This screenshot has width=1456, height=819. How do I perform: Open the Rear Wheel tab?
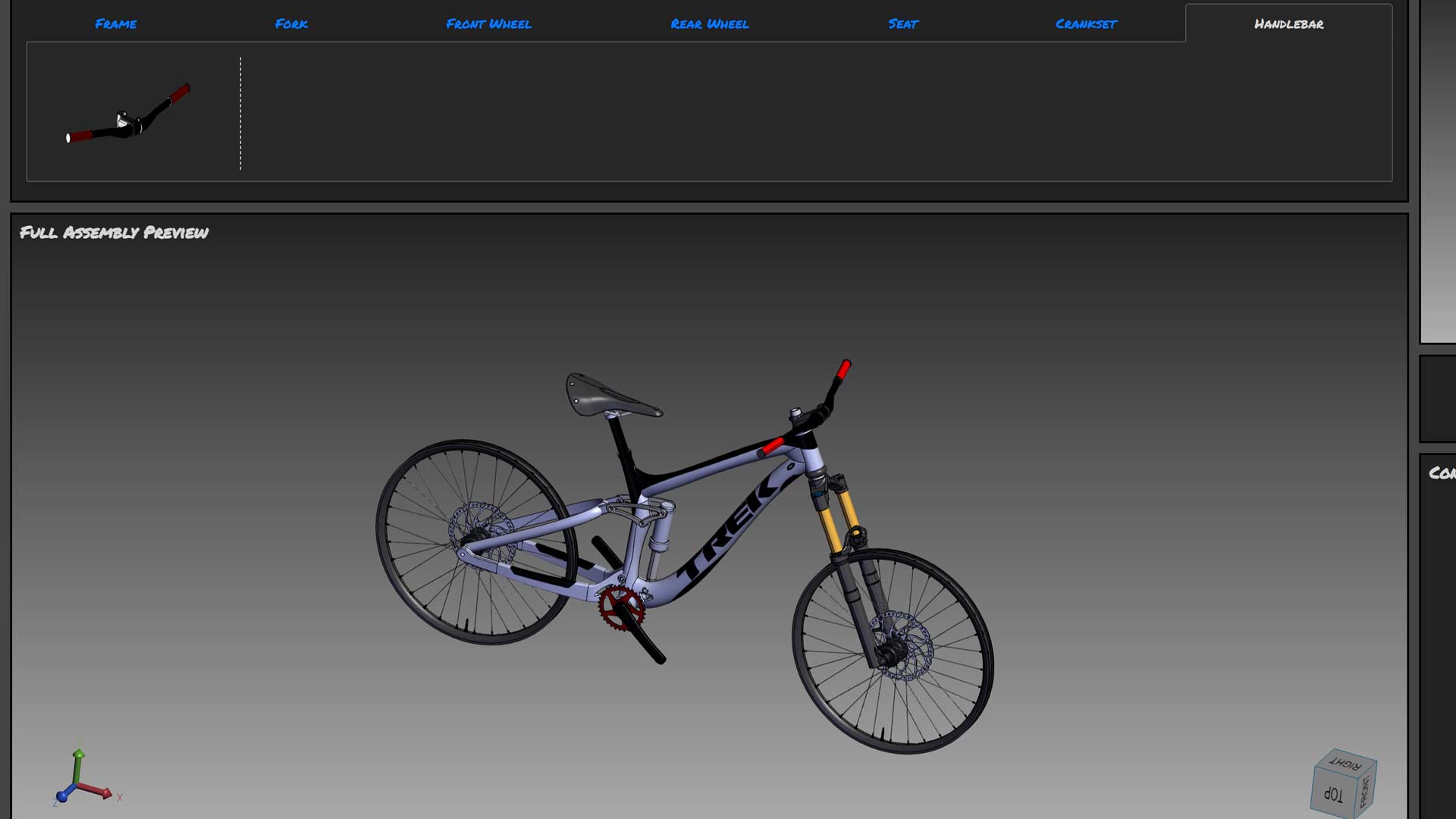(708, 24)
